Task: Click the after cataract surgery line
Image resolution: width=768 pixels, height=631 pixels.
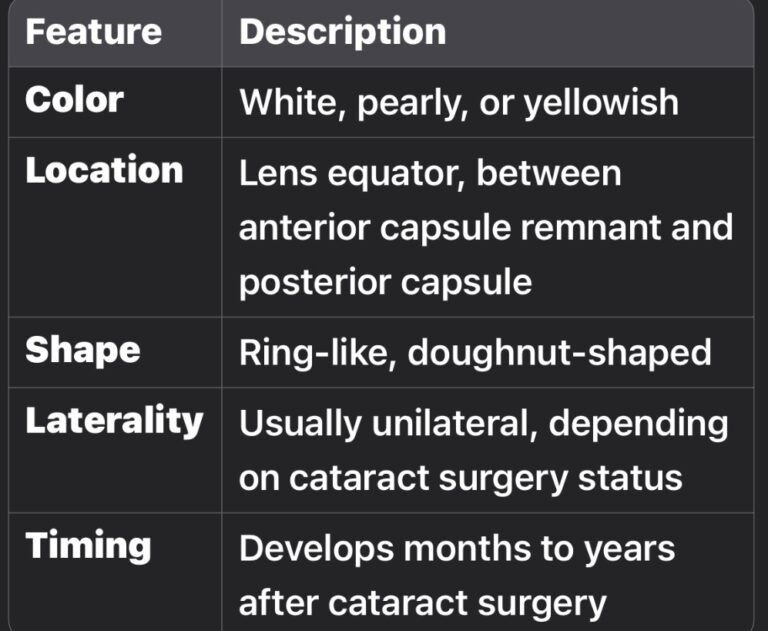Action: click(x=423, y=603)
